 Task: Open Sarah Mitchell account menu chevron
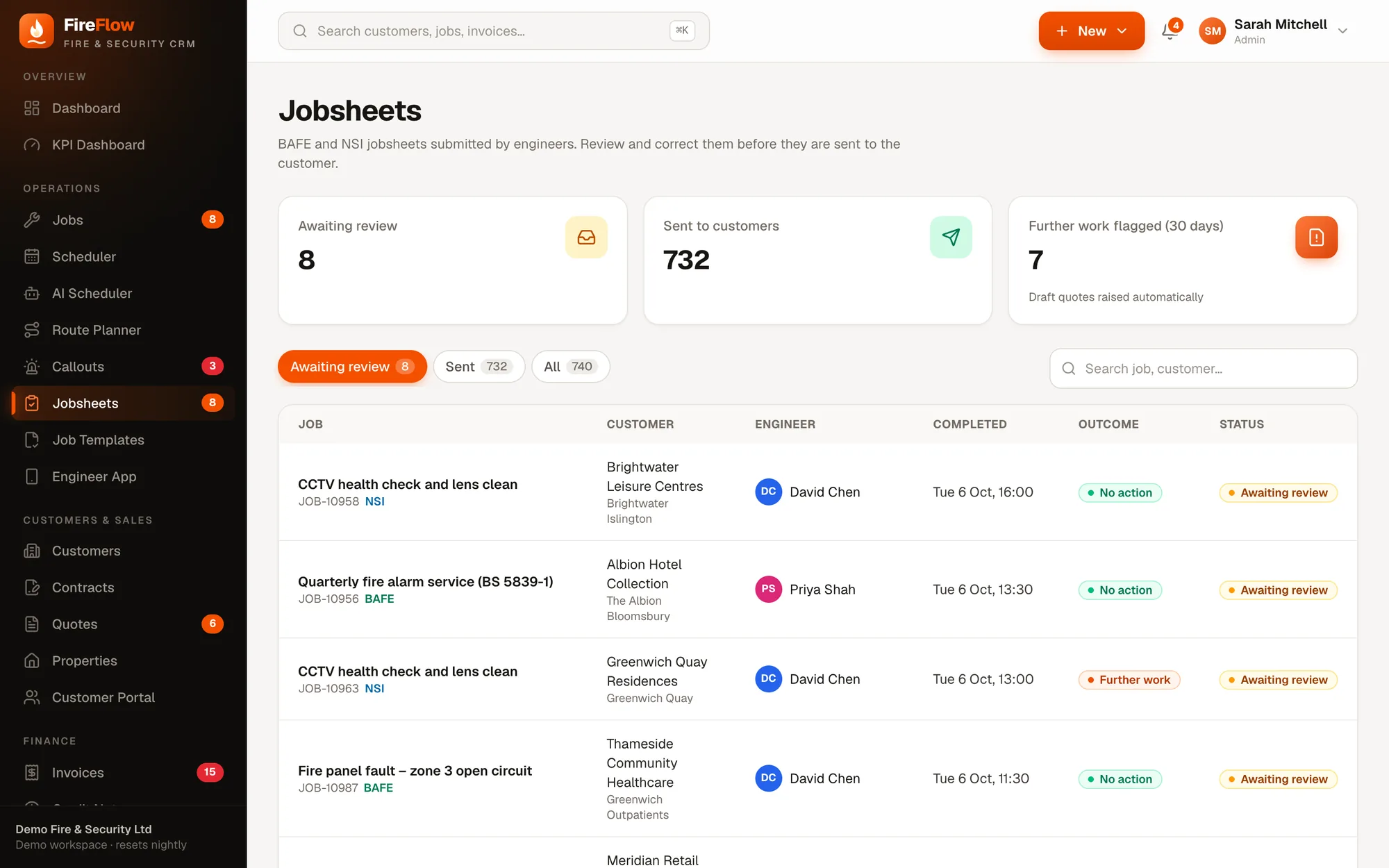tap(1342, 31)
